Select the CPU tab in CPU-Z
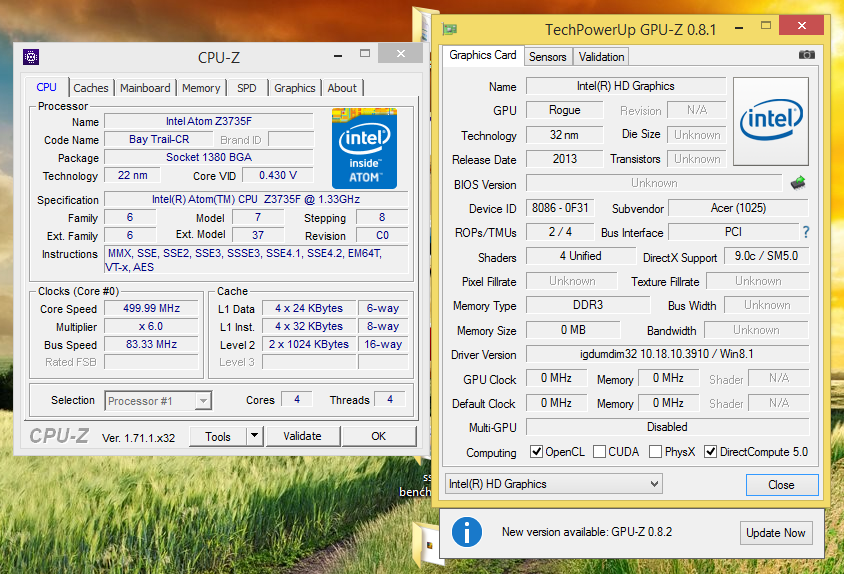Viewport: 844px width, 574px height. click(47, 87)
